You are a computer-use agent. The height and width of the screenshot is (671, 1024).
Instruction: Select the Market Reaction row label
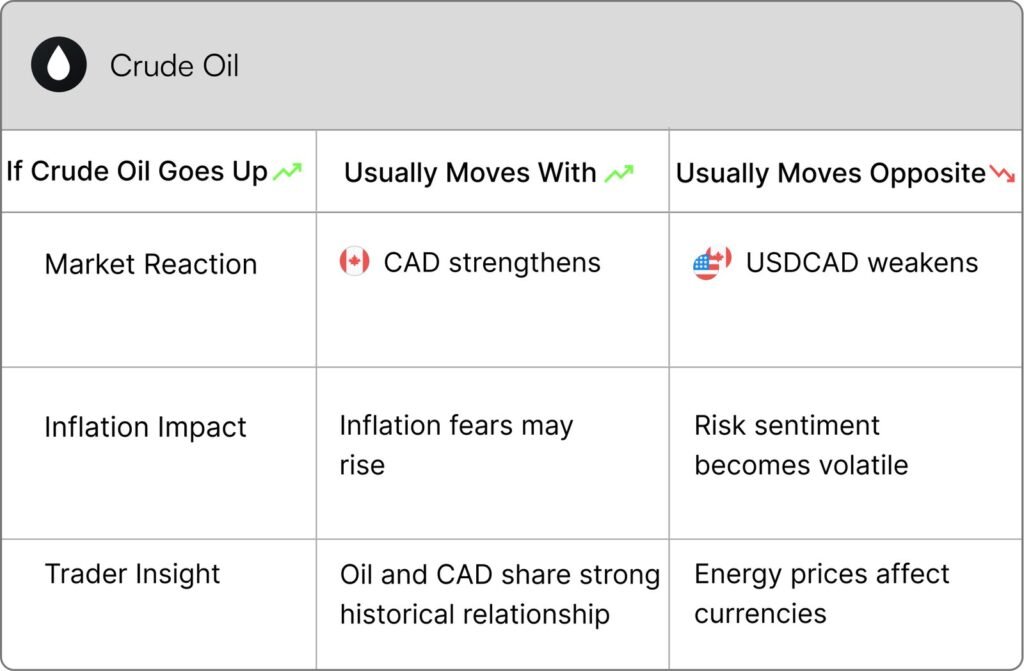click(x=151, y=264)
